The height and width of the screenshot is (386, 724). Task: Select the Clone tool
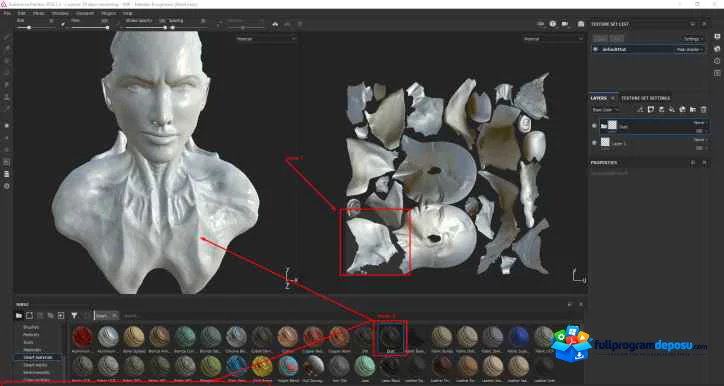pyautogui.click(x=6, y=96)
